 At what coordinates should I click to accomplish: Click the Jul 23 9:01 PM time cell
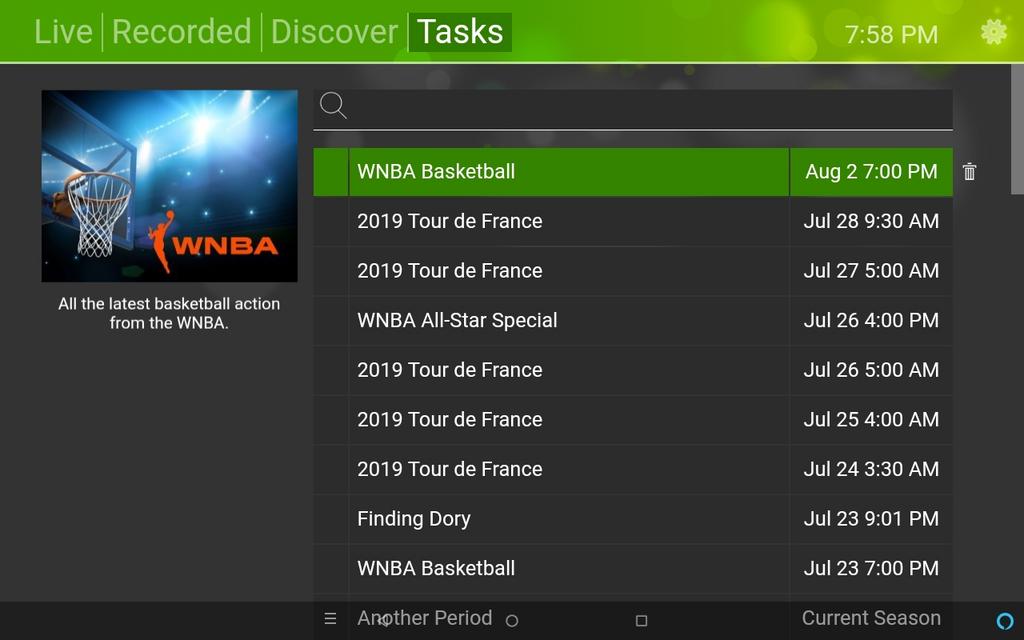871,519
